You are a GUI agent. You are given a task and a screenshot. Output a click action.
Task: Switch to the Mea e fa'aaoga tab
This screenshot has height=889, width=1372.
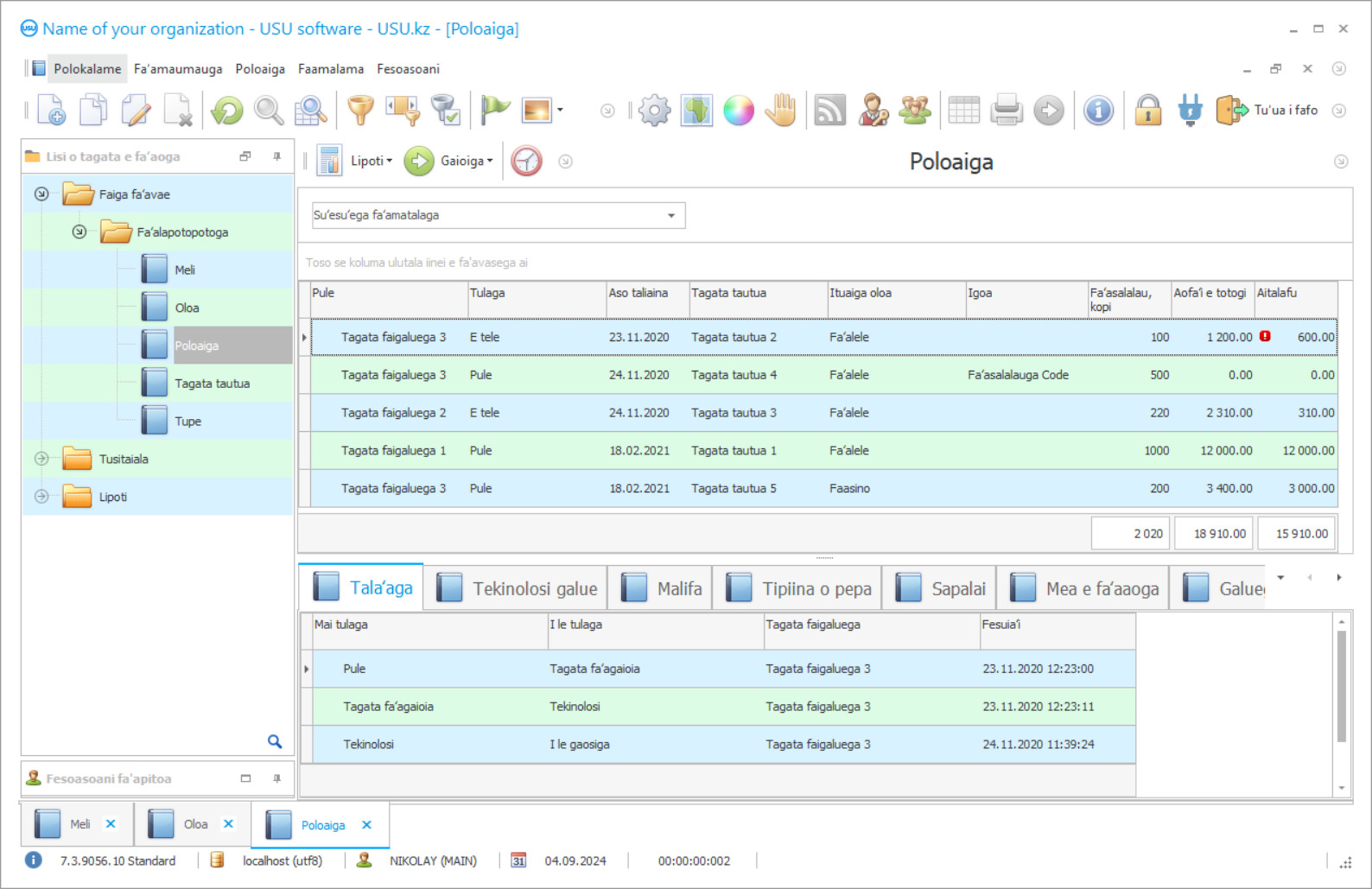click(1083, 588)
